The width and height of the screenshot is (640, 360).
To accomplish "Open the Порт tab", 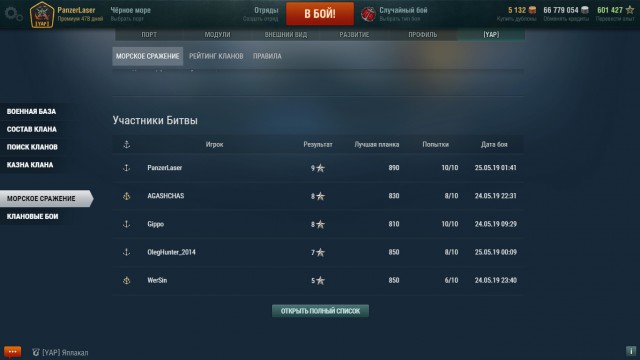I will pyautogui.click(x=149, y=35).
